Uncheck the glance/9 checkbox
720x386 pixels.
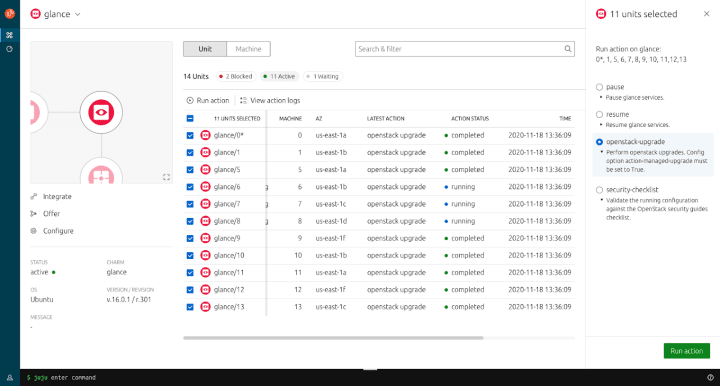[x=190, y=238]
